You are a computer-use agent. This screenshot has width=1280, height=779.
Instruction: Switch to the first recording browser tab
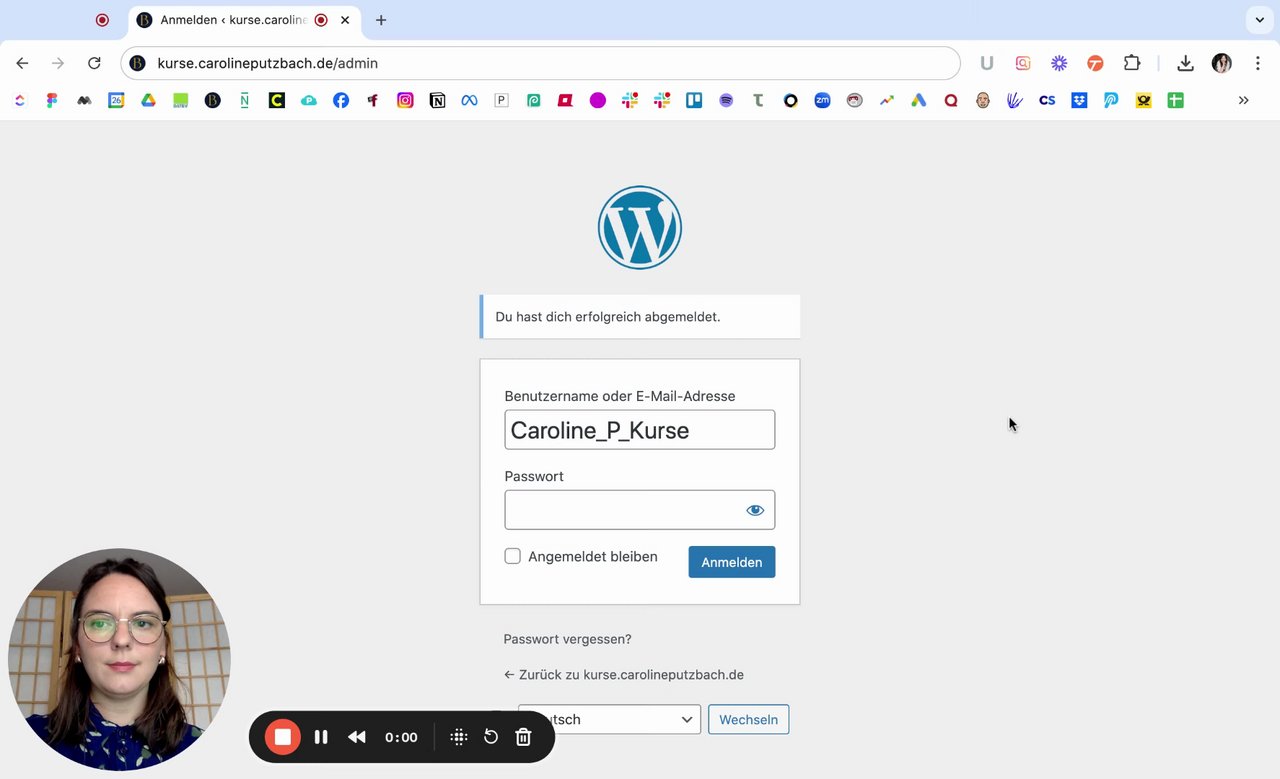[x=102, y=20]
